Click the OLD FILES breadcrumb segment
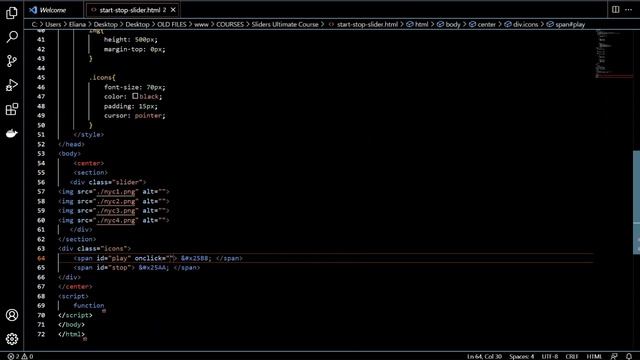Image resolution: width=640 pixels, height=360 pixels. [172, 24]
